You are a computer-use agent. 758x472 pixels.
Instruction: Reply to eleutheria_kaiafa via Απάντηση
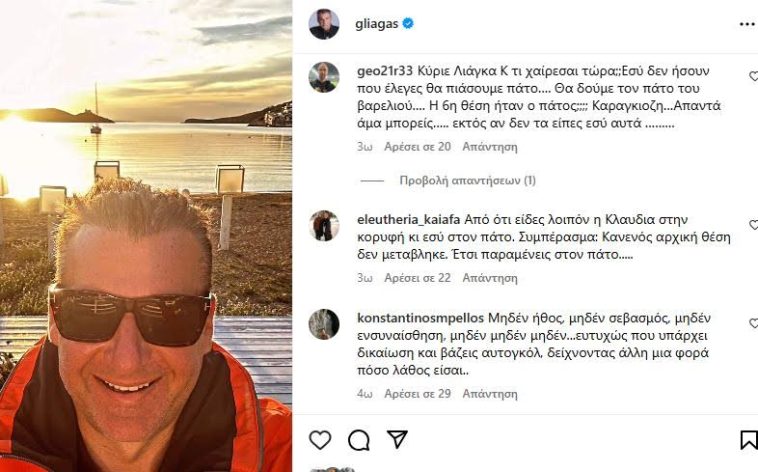tap(490, 278)
